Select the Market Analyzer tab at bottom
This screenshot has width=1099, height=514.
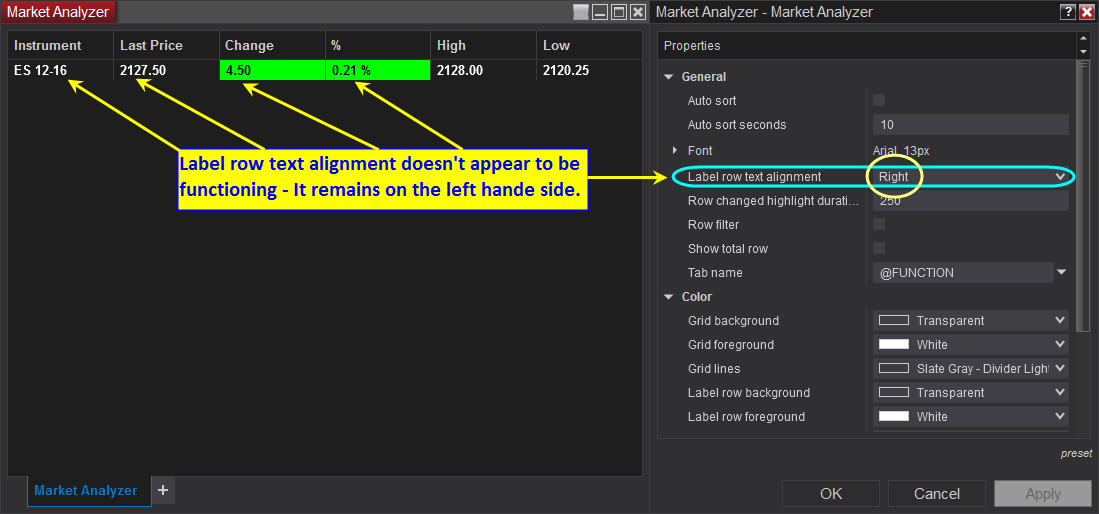(89, 491)
